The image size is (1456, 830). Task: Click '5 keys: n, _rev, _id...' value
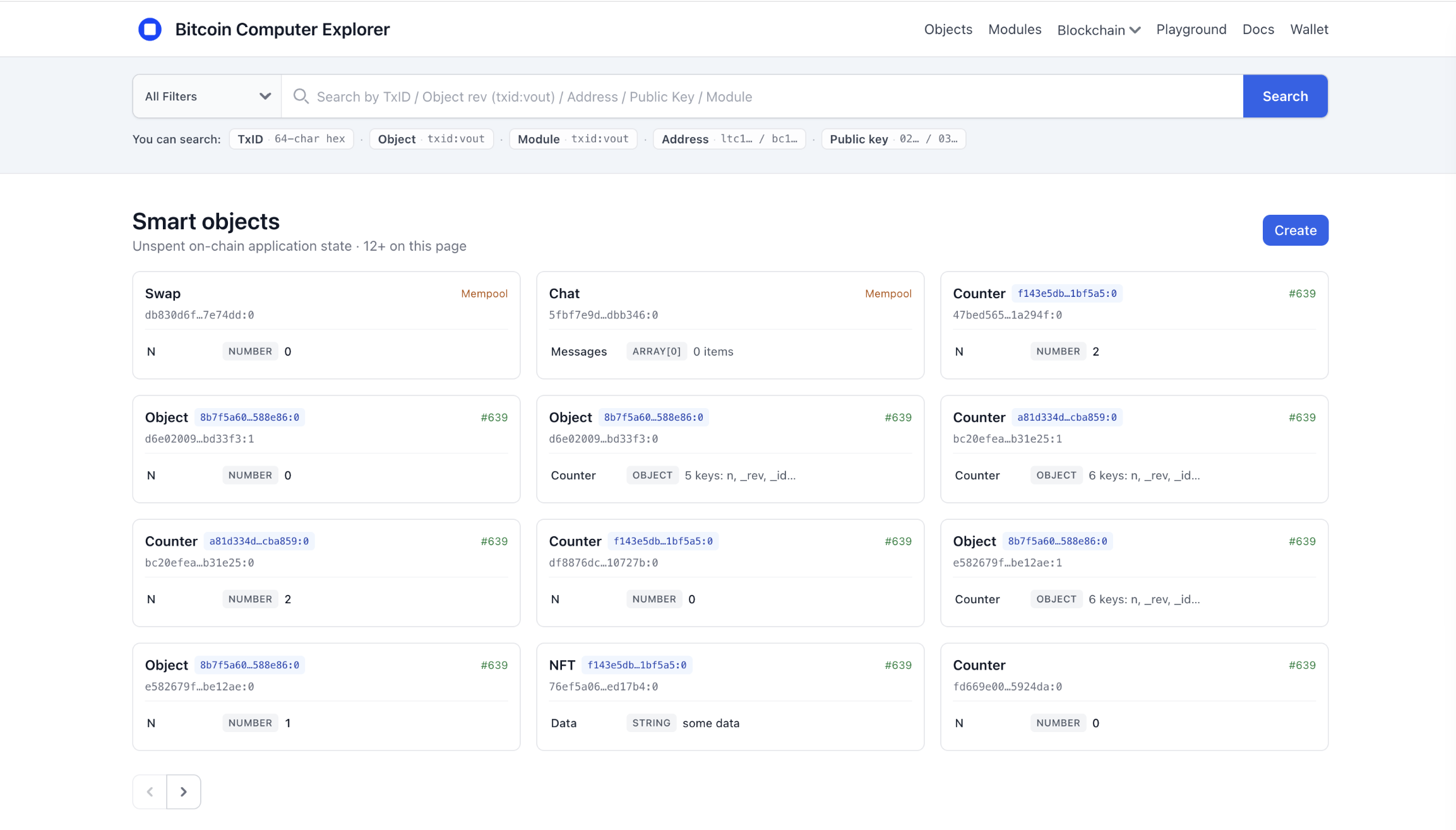740,476
